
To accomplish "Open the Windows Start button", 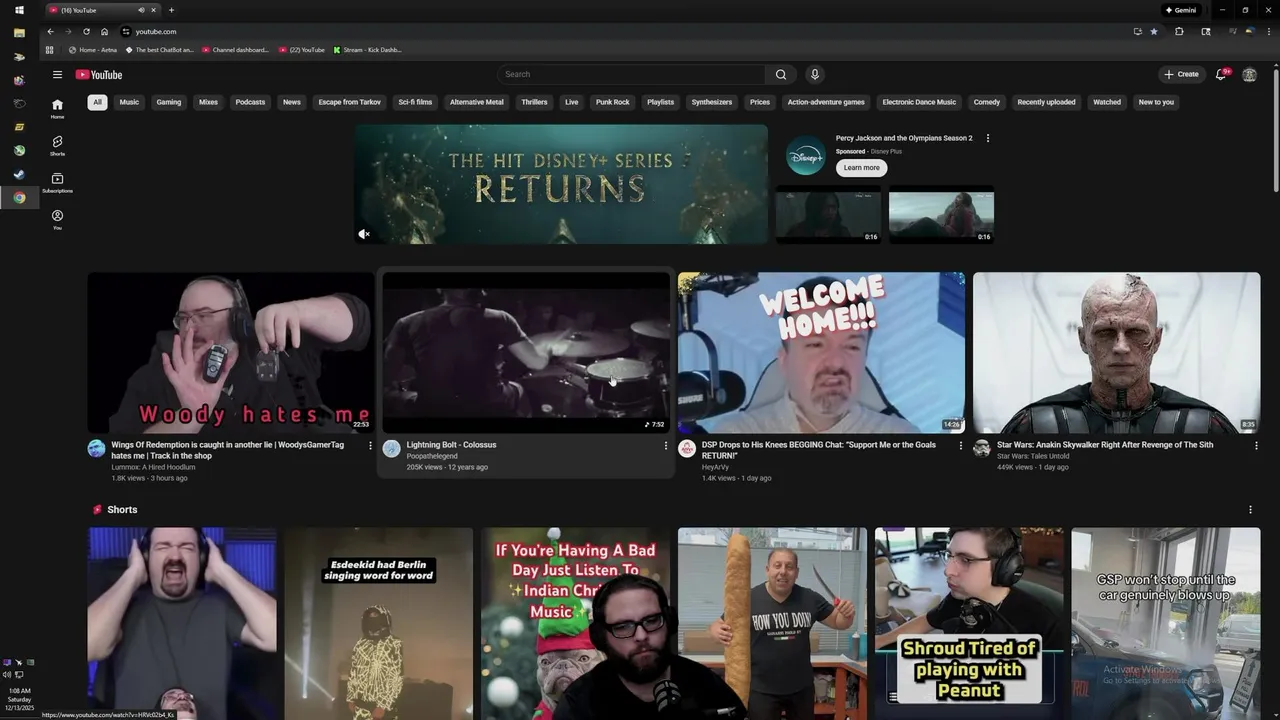I will 19,10.
